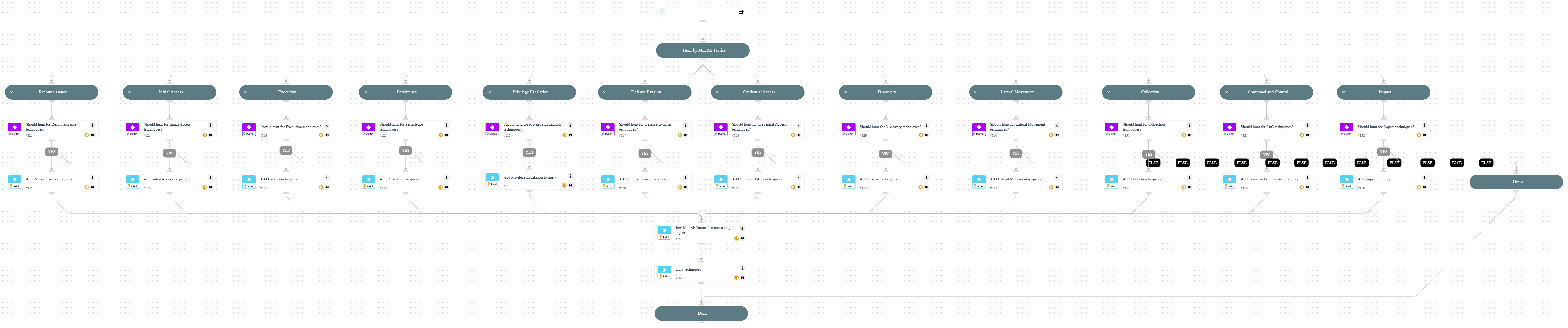Open info icon on Should hunt for Collection task
Viewport: 1568px width, 328px height.
pos(1189,125)
